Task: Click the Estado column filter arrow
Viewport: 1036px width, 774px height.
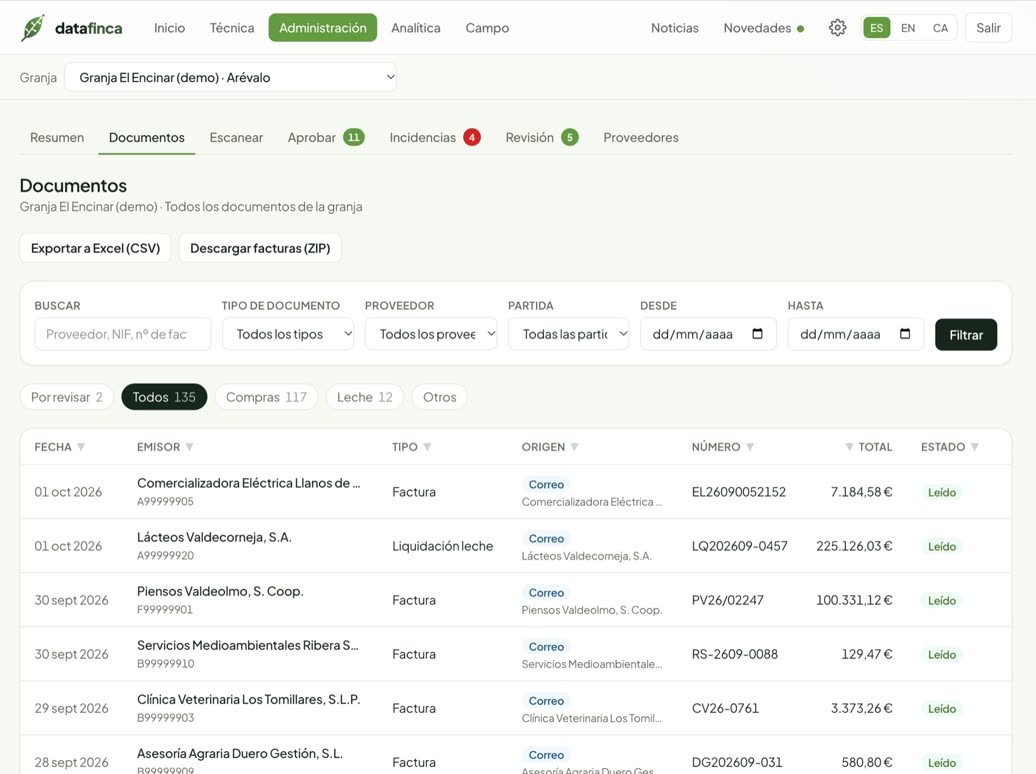Action: pyautogui.click(x=975, y=447)
